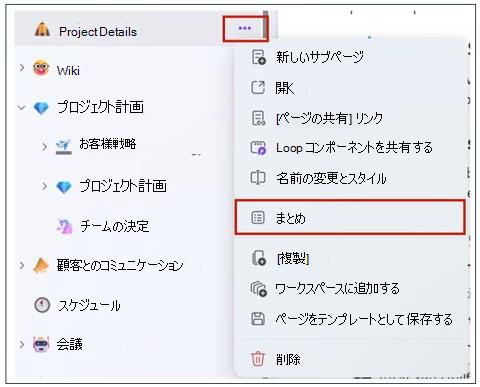Viewport: 480px width, 387px height.
Task: Click the Project Details page icon
Action: pyautogui.click(x=42, y=30)
